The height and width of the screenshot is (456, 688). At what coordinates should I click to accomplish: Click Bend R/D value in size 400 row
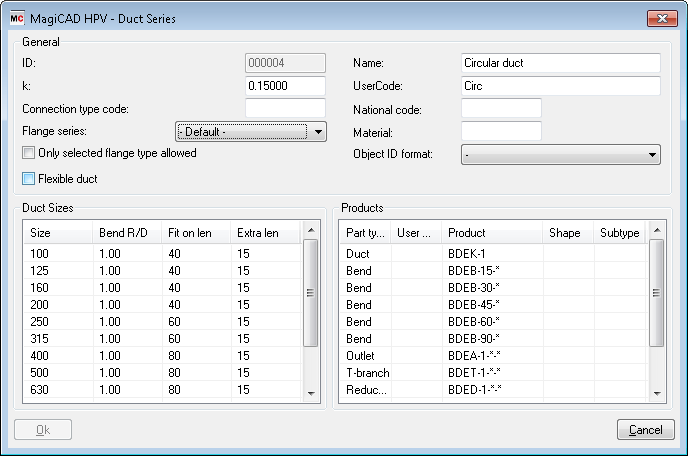click(110, 355)
